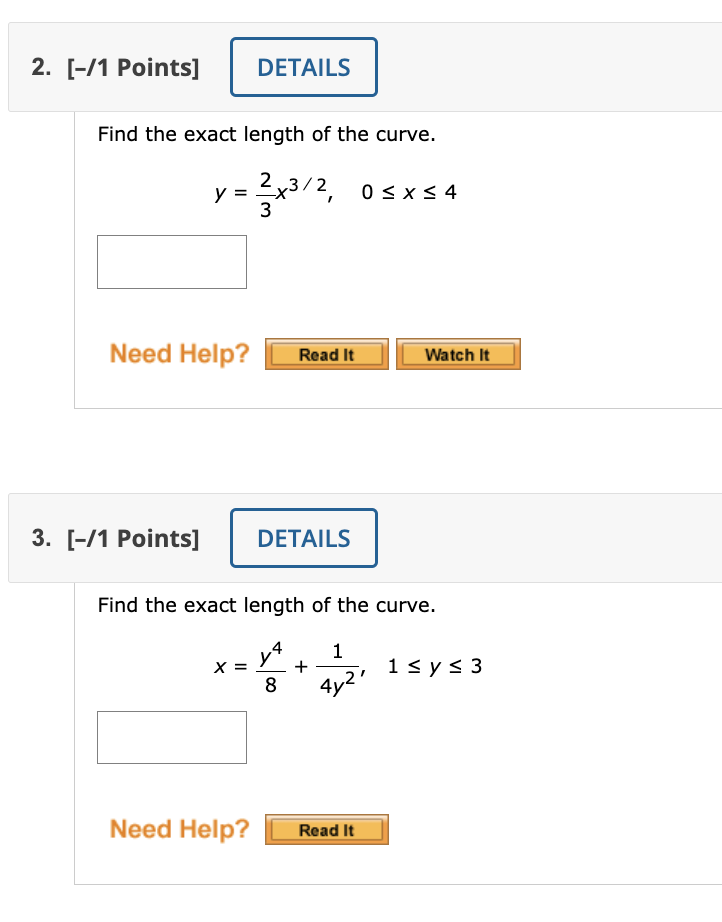Open DETAILS for question 3
722x922 pixels.
[x=303, y=538]
